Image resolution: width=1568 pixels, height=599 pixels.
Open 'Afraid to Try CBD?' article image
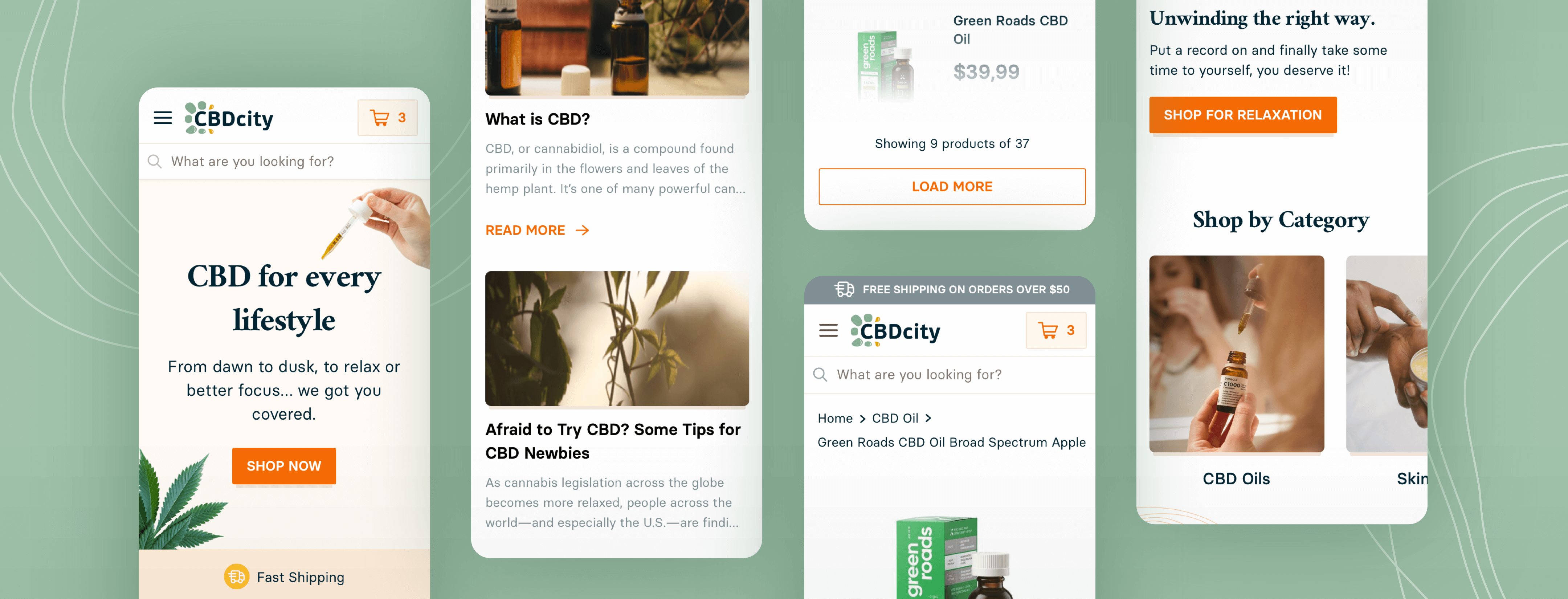[x=617, y=338]
